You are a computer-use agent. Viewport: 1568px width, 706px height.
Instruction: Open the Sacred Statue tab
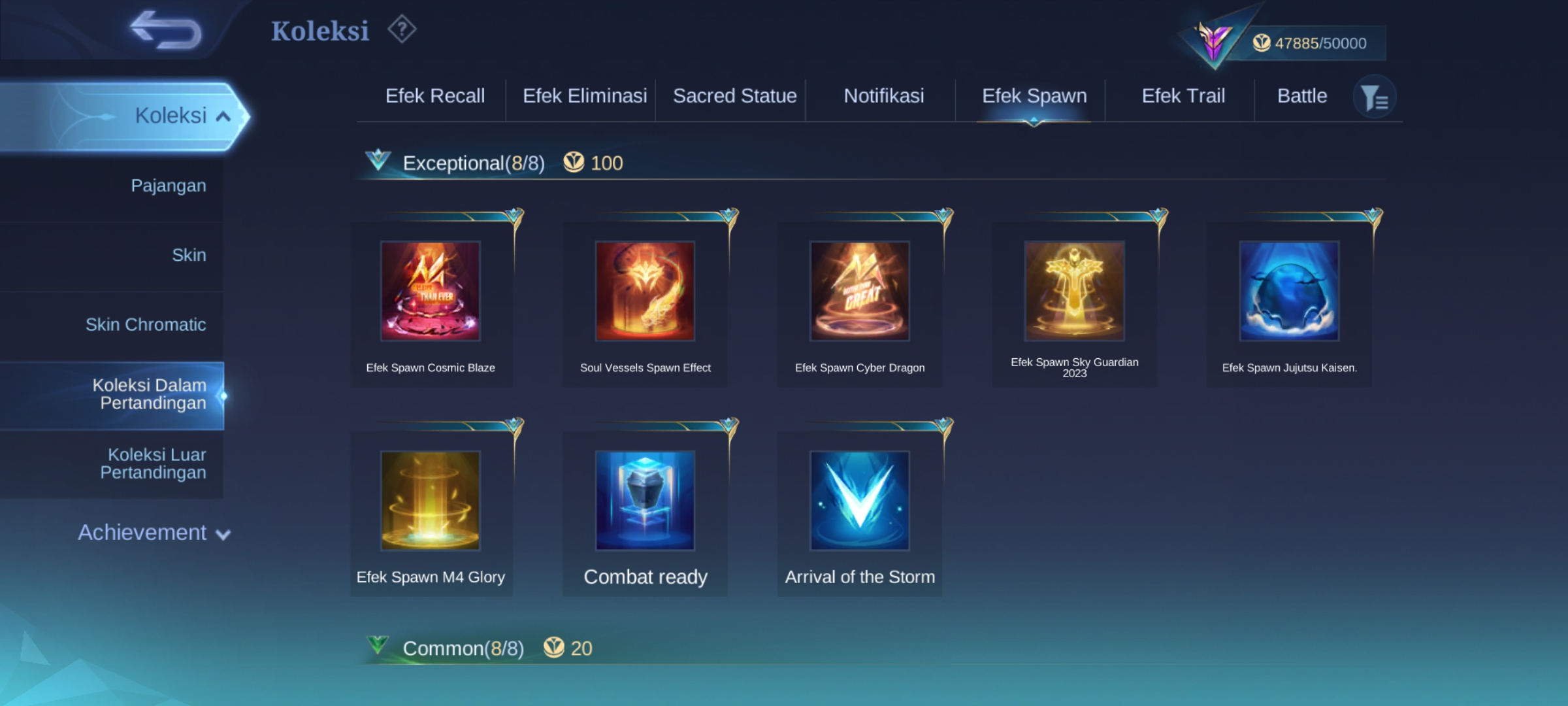(x=735, y=96)
